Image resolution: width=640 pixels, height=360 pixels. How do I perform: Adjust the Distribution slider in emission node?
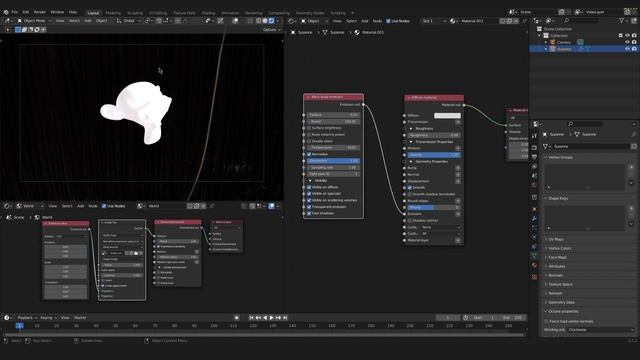[x=333, y=161]
